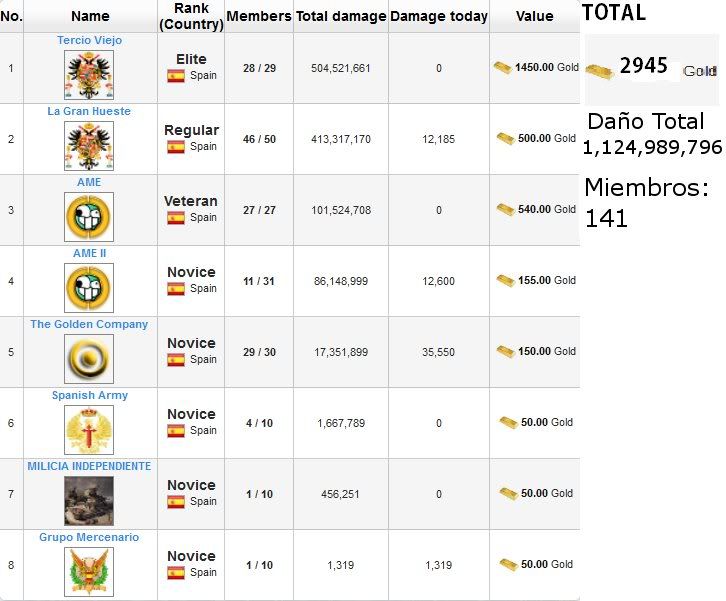This screenshot has width=726, height=601.
Task: Click the Spanish Army crest emblem
Action: [89, 430]
